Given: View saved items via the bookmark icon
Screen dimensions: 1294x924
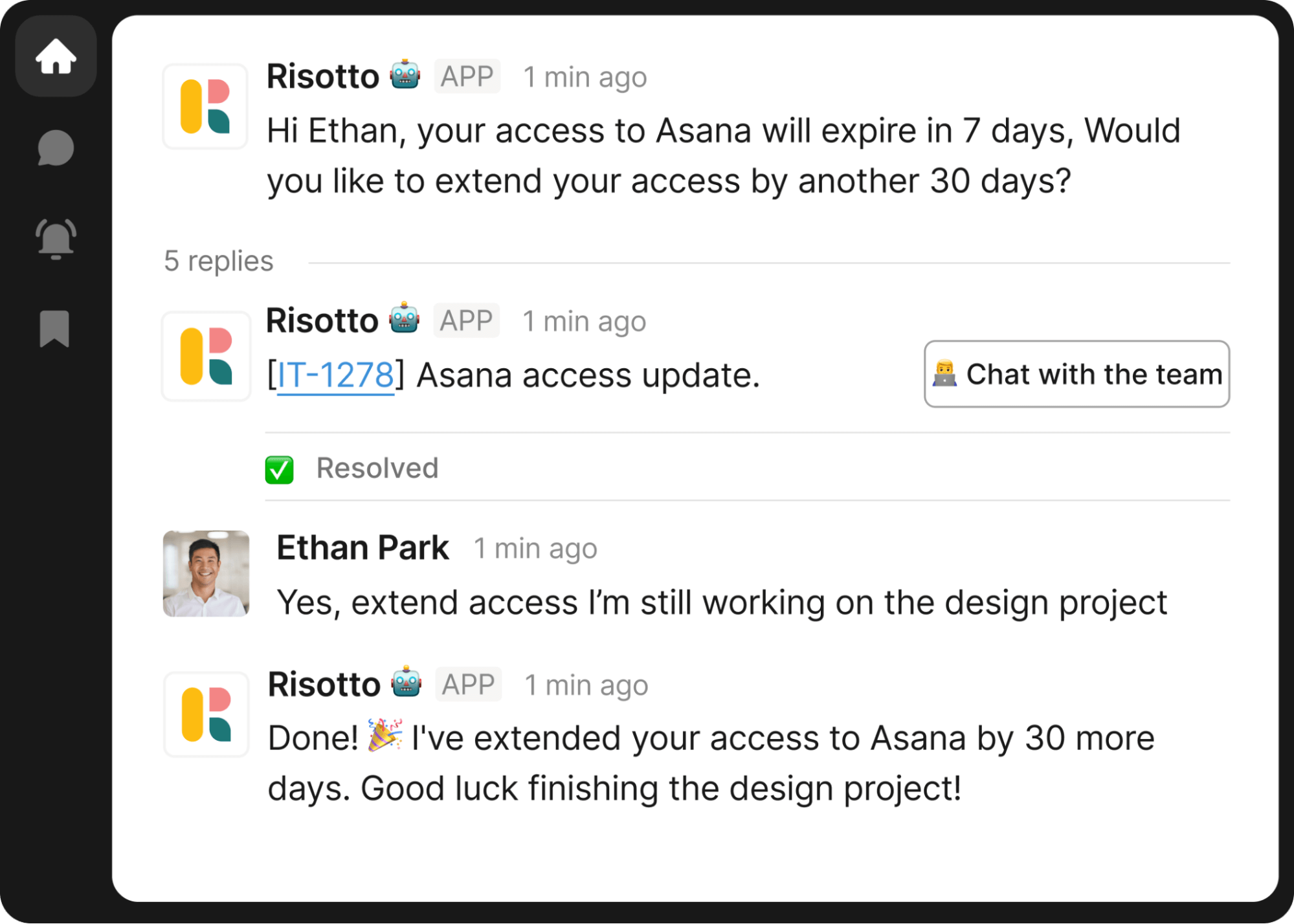Looking at the screenshot, I should [55, 330].
